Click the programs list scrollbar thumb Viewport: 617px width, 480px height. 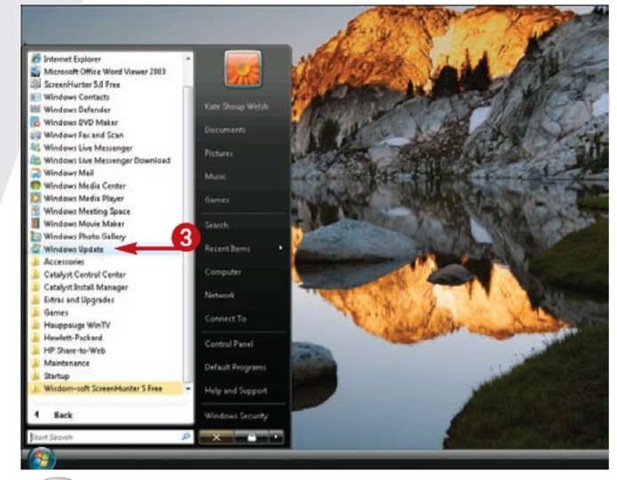coord(188,234)
